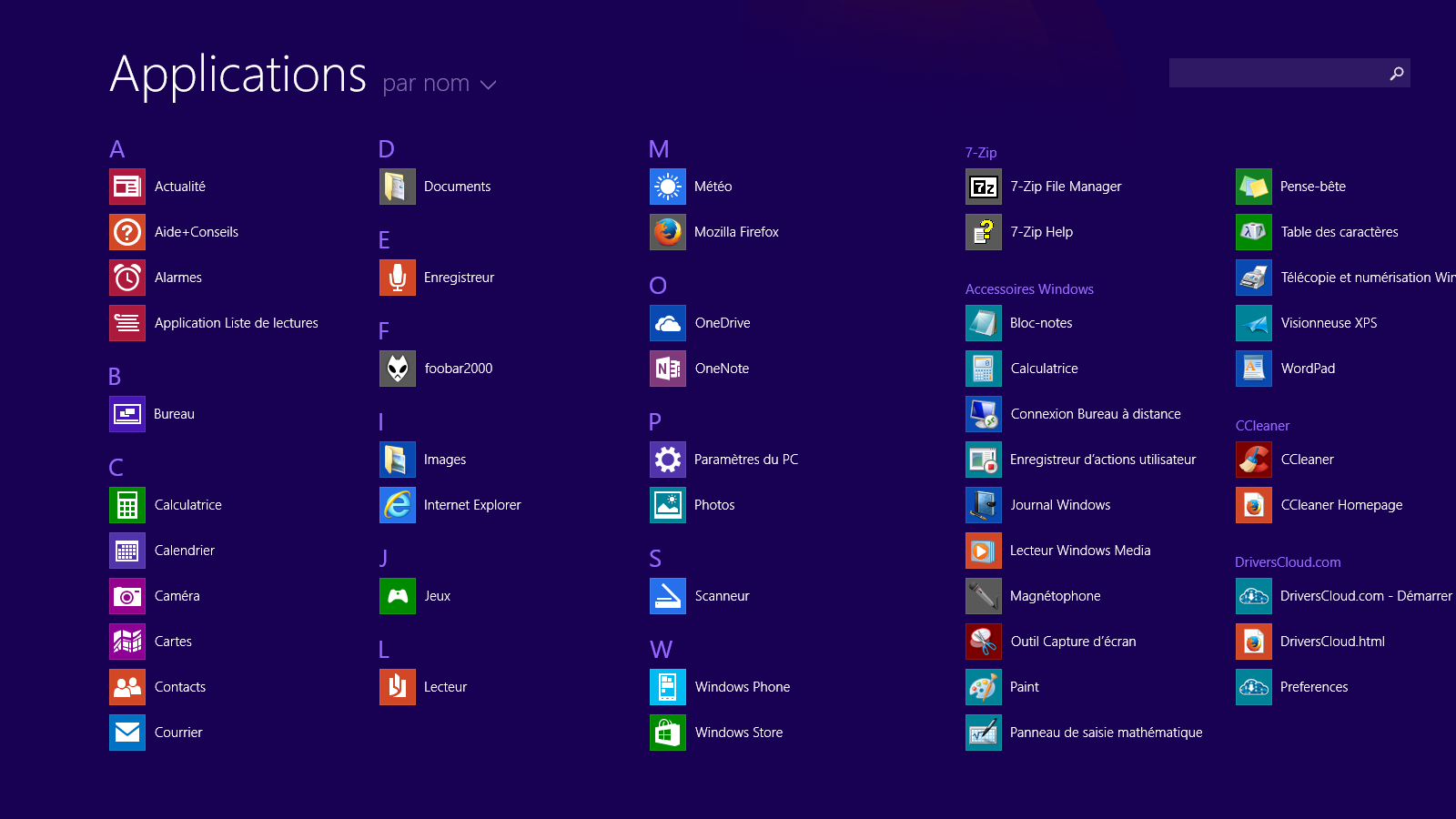This screenshot has width=1456, height=819.
Task: Start CCleaner from the apps list
Action: [x=1254, y=460]
